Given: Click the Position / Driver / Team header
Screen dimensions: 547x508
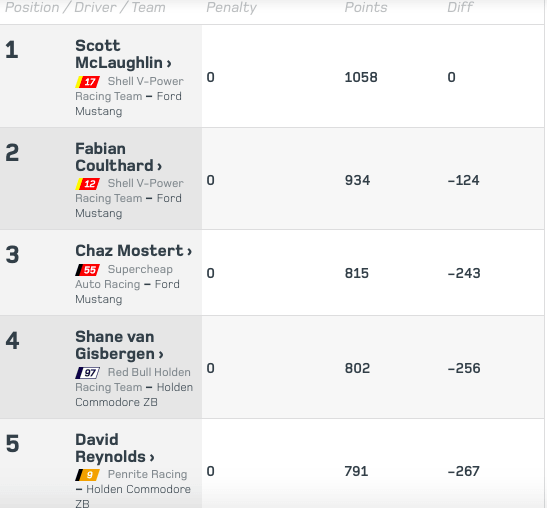Looking at the screenshot, I should [x=85, y=8].
